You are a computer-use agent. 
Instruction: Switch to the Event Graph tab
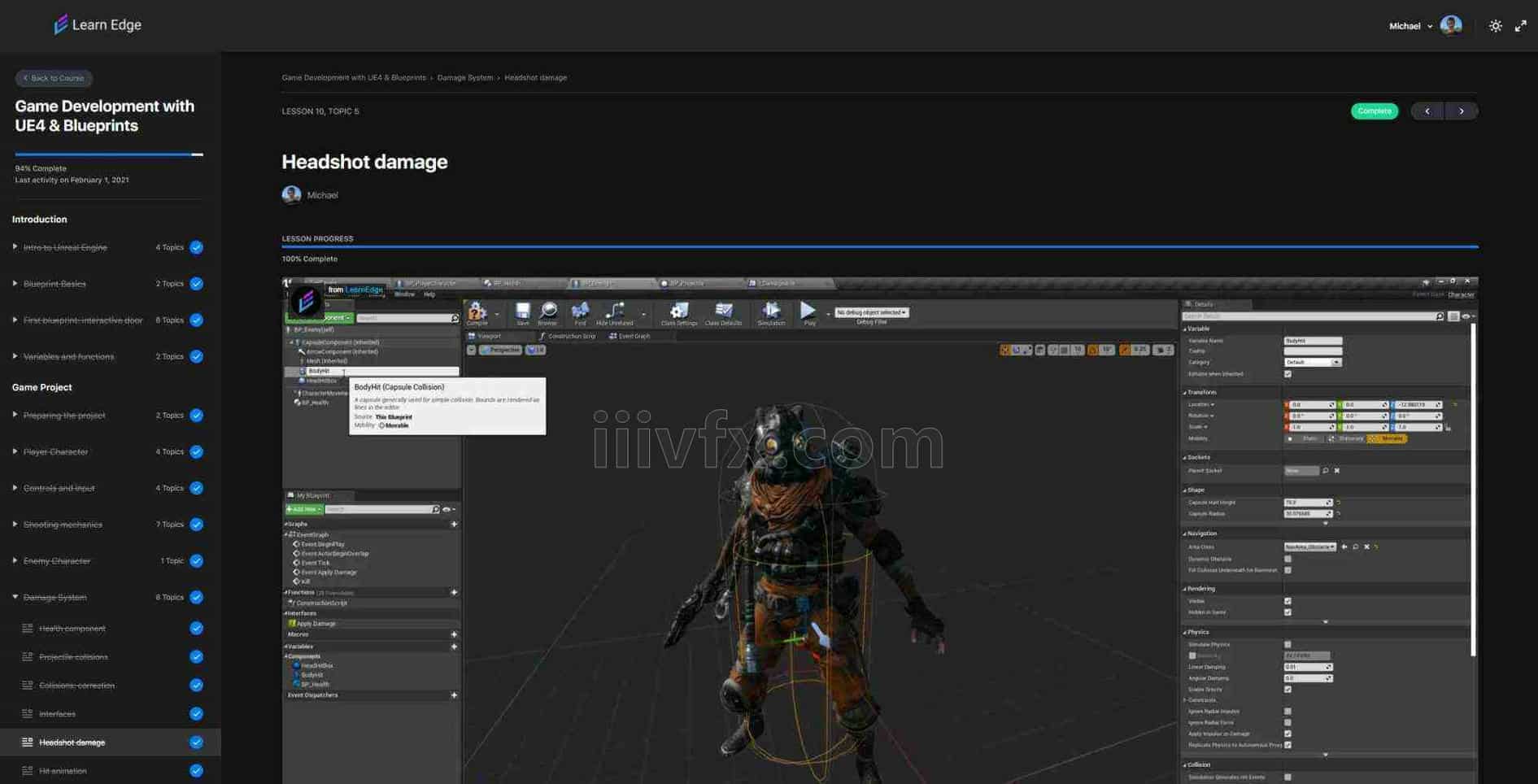point(630,336)
